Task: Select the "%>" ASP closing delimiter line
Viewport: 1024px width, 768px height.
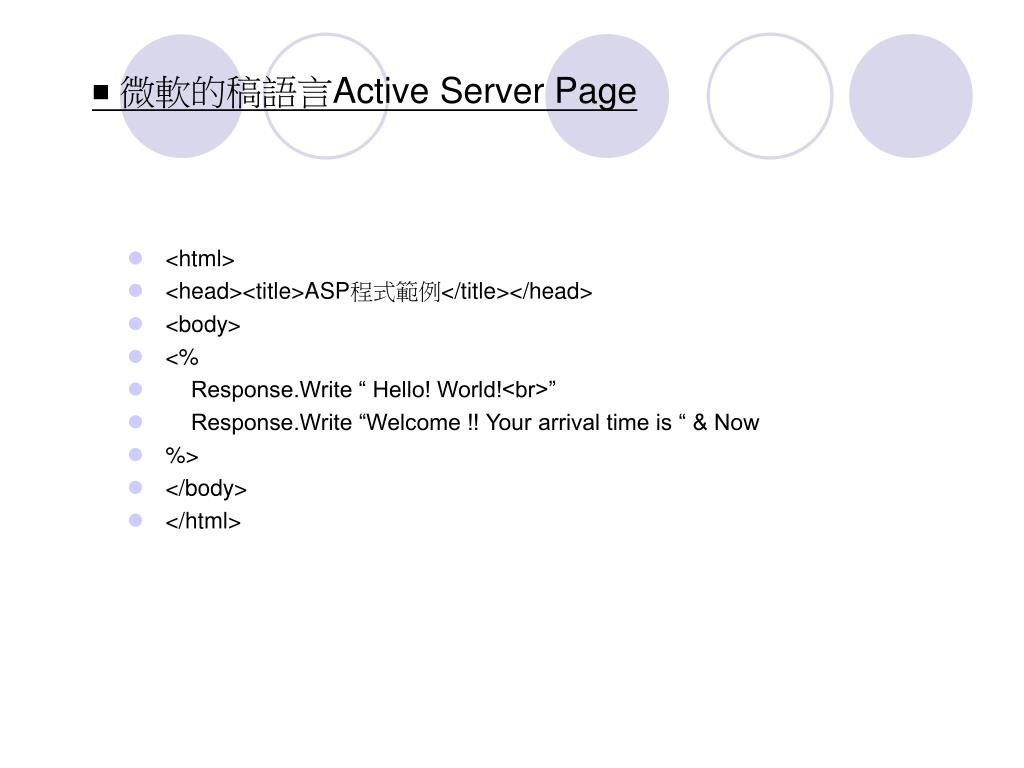Action: coord(182,456)
